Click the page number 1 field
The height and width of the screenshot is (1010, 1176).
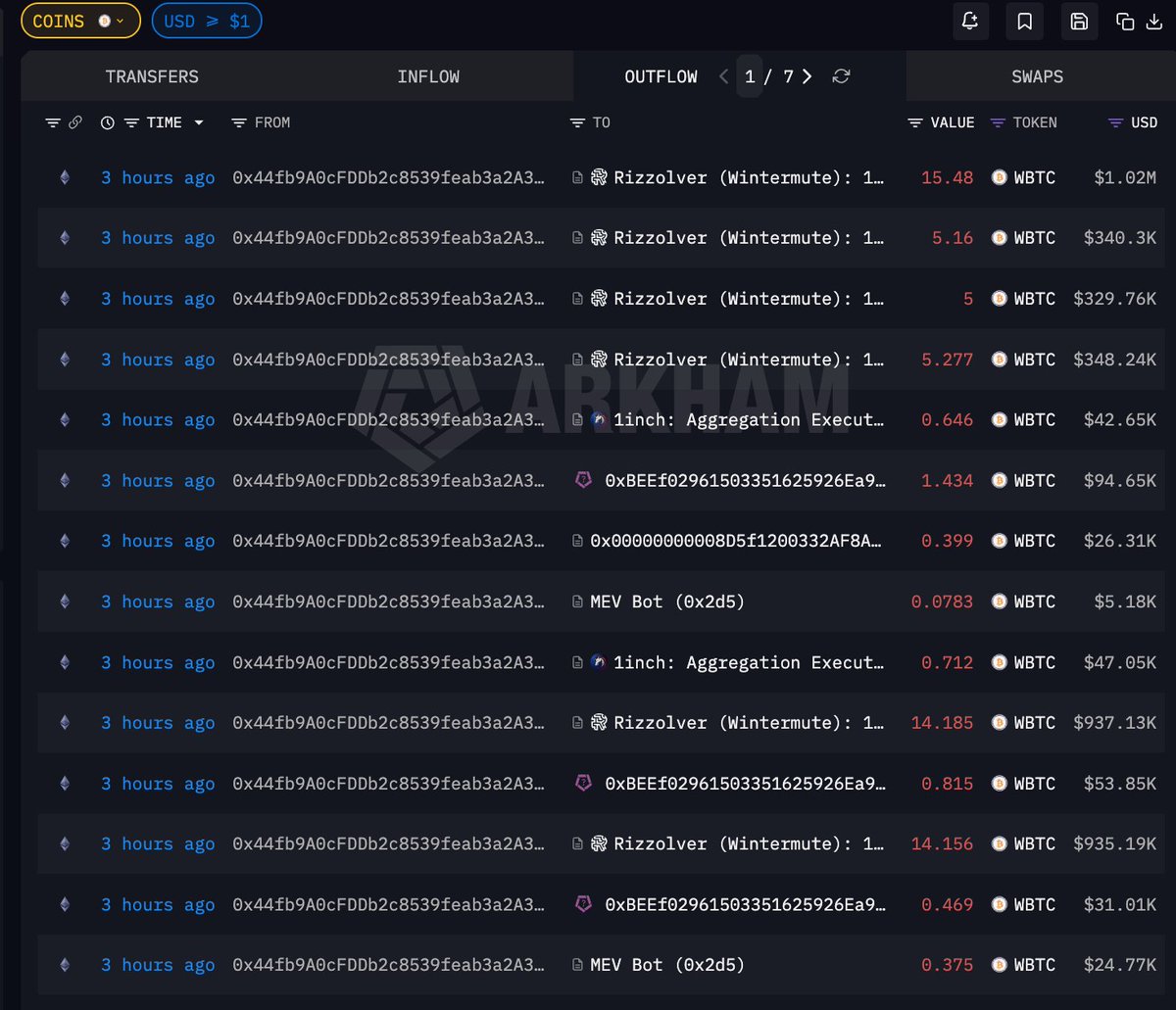(750, 76)
